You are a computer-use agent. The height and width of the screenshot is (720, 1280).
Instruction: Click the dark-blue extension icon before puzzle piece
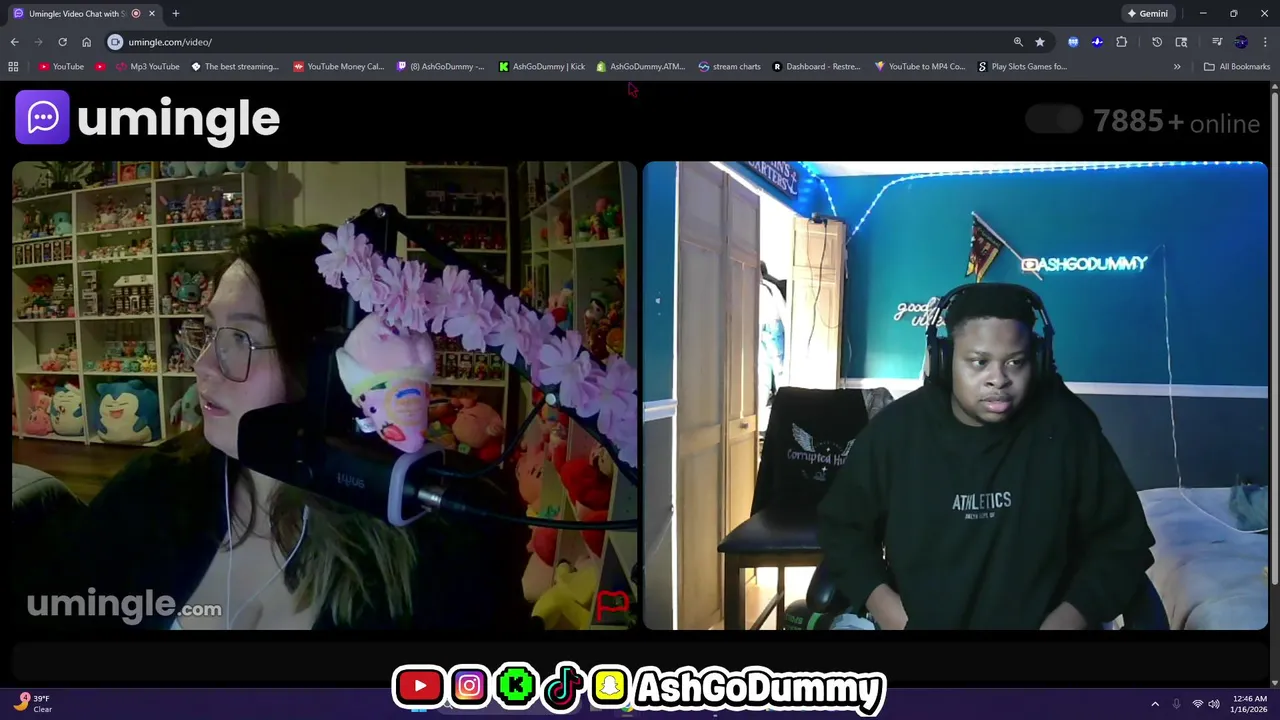(x=1097, y=42)
